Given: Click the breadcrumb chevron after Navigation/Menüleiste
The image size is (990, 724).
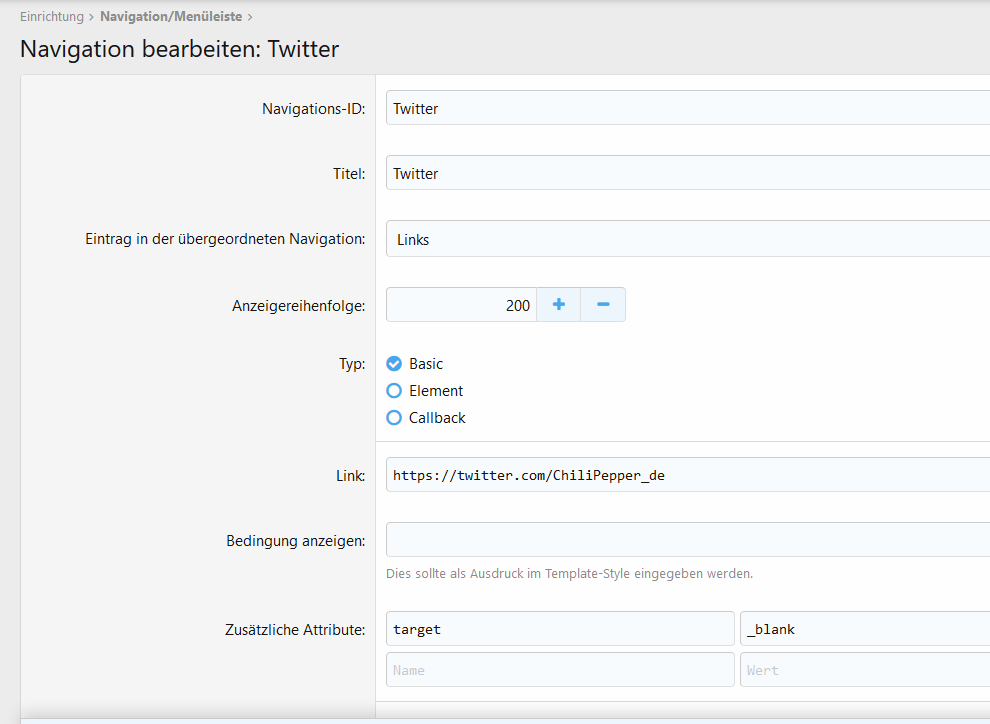Looking at the screenshot, I should point(250,17).
